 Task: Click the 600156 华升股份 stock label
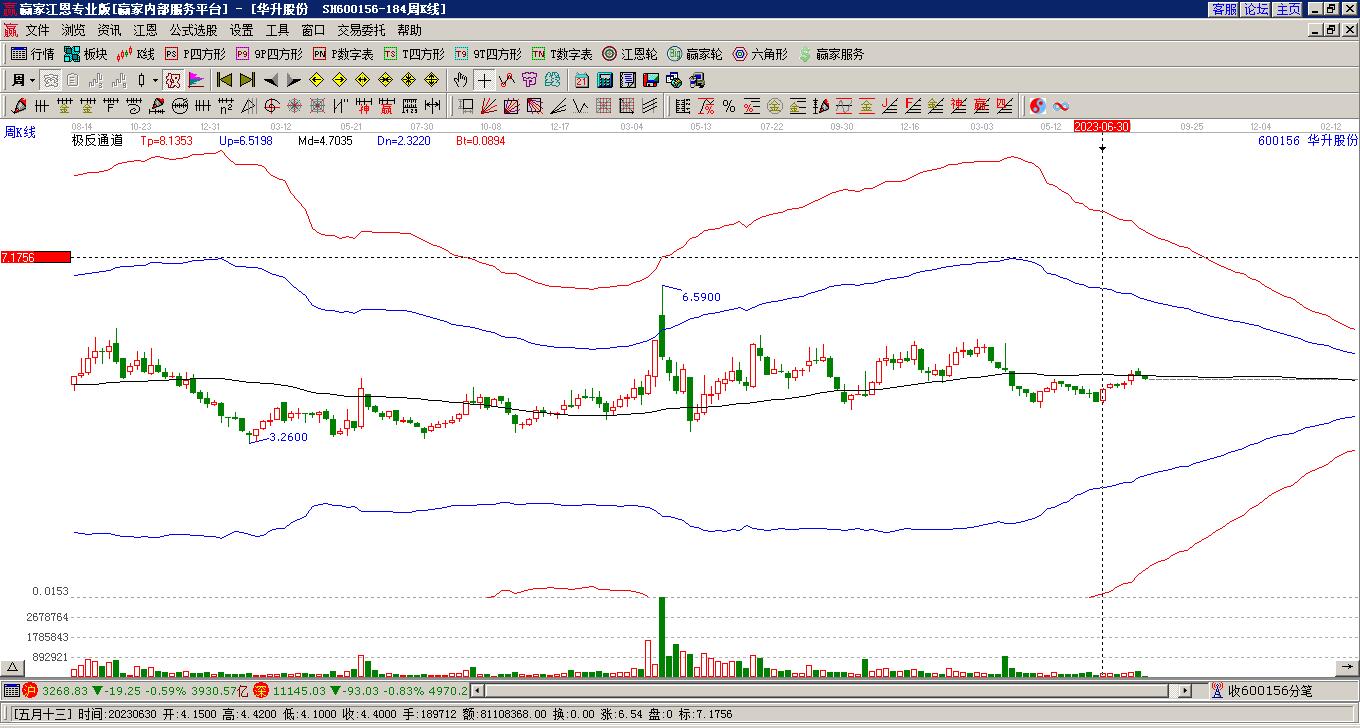(1308, 141)
